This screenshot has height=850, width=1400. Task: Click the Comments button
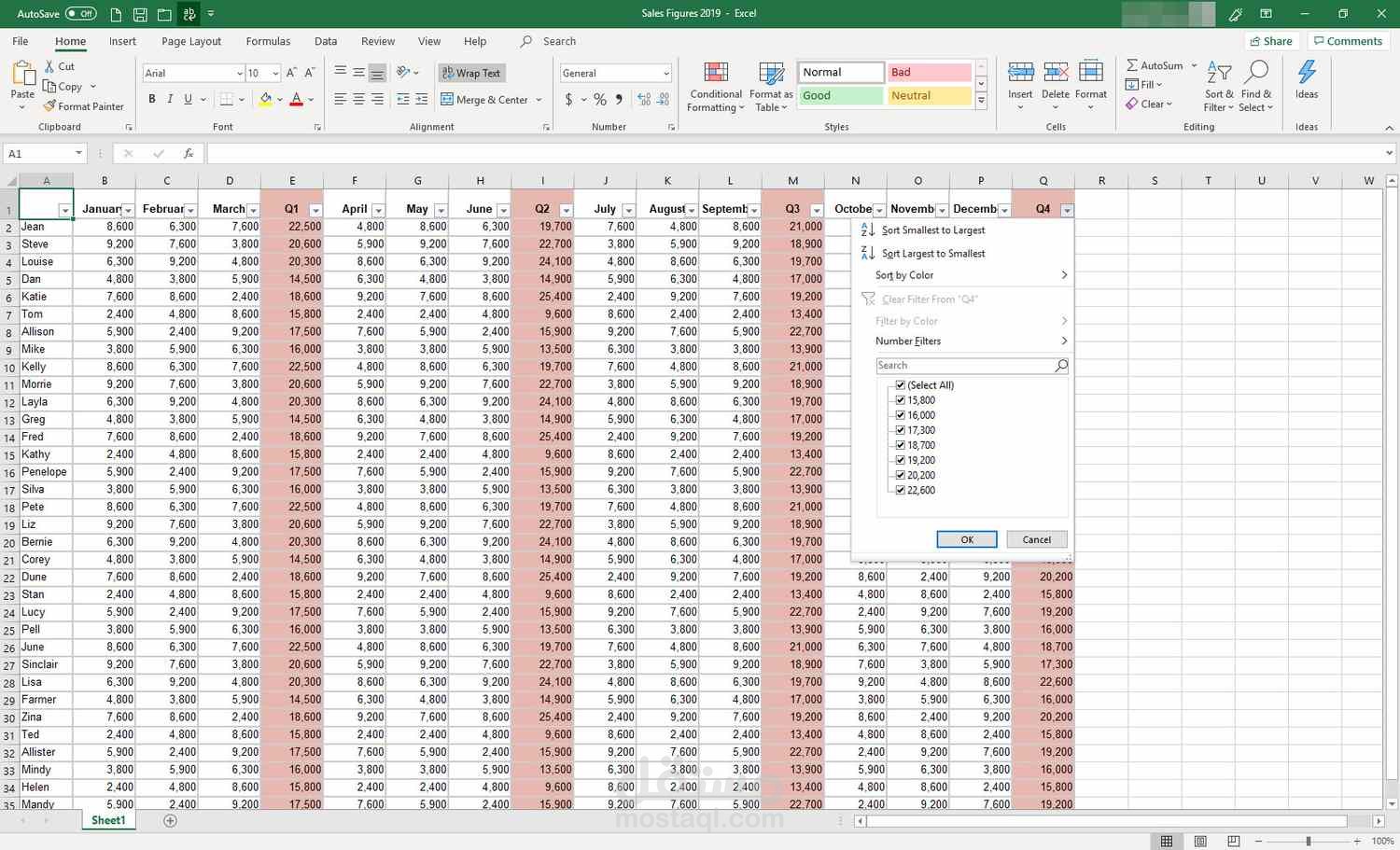pos(1347,41)
